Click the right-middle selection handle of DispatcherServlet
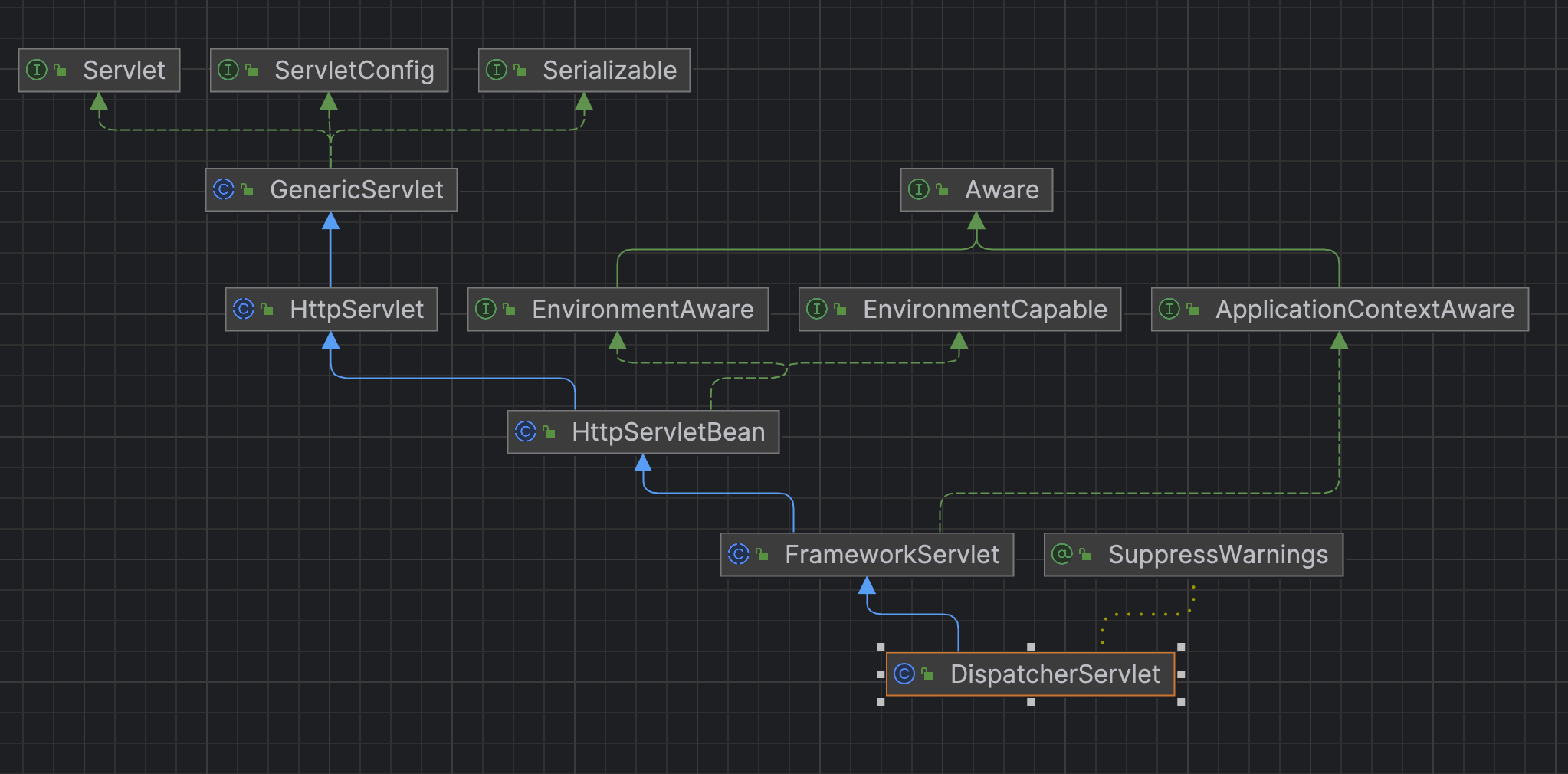 tap(1181, 674)
